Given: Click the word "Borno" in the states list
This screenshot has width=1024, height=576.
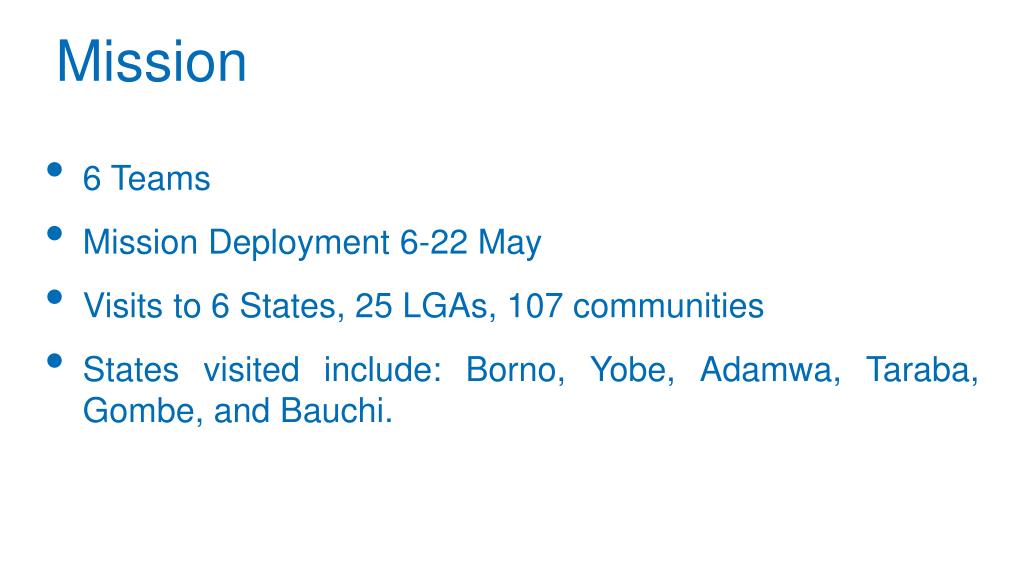Looking at the screenshot, I should tap(515, 370).
